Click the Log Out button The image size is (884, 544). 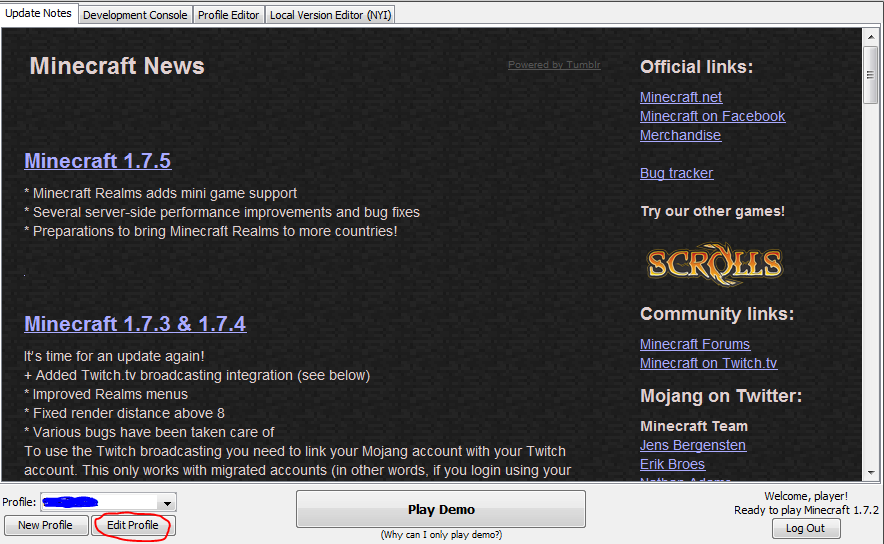[806, 528]
